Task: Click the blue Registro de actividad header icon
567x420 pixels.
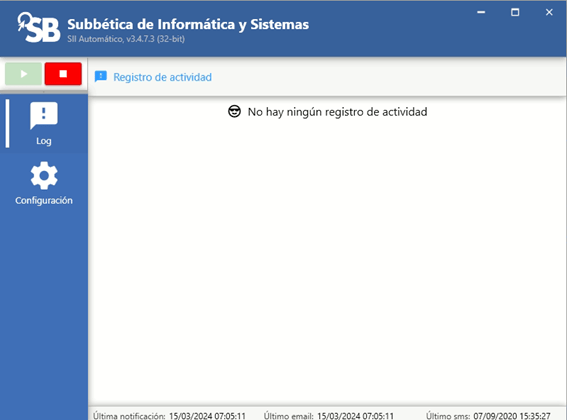Action: (x=101, y=77)
